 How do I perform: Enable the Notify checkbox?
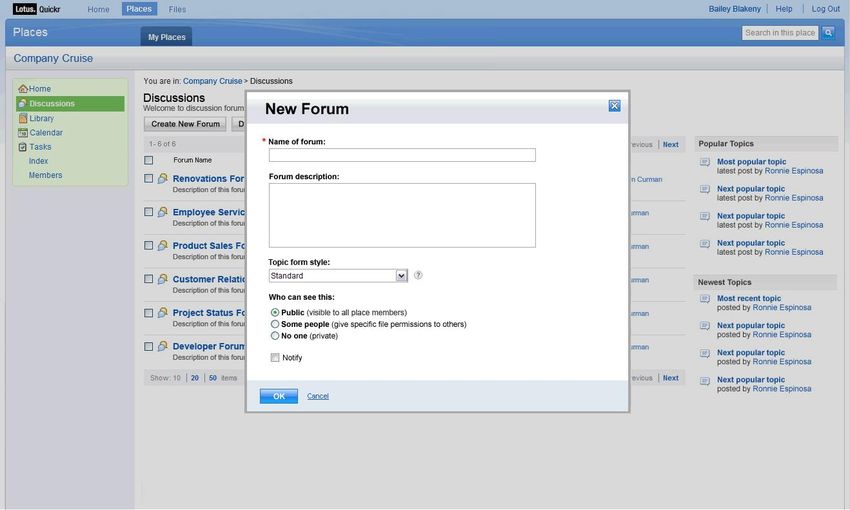pos(275,357)
